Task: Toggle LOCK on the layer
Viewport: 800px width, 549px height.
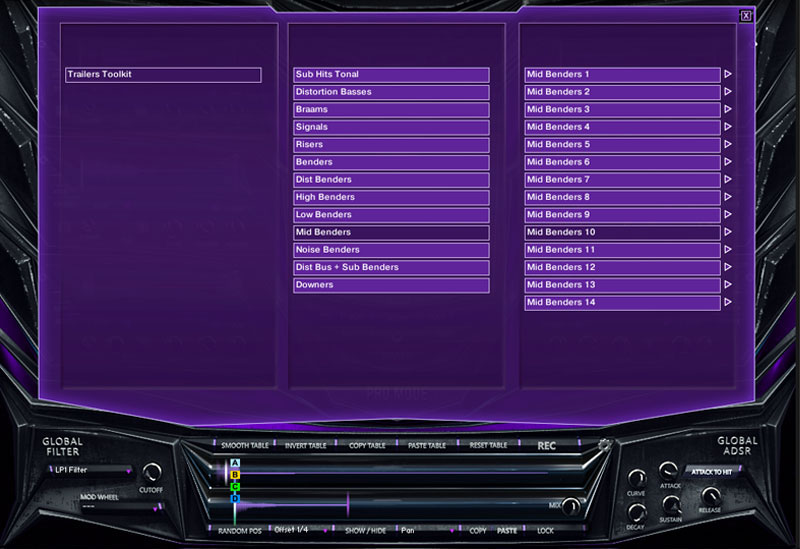Action: pos(545,531)
